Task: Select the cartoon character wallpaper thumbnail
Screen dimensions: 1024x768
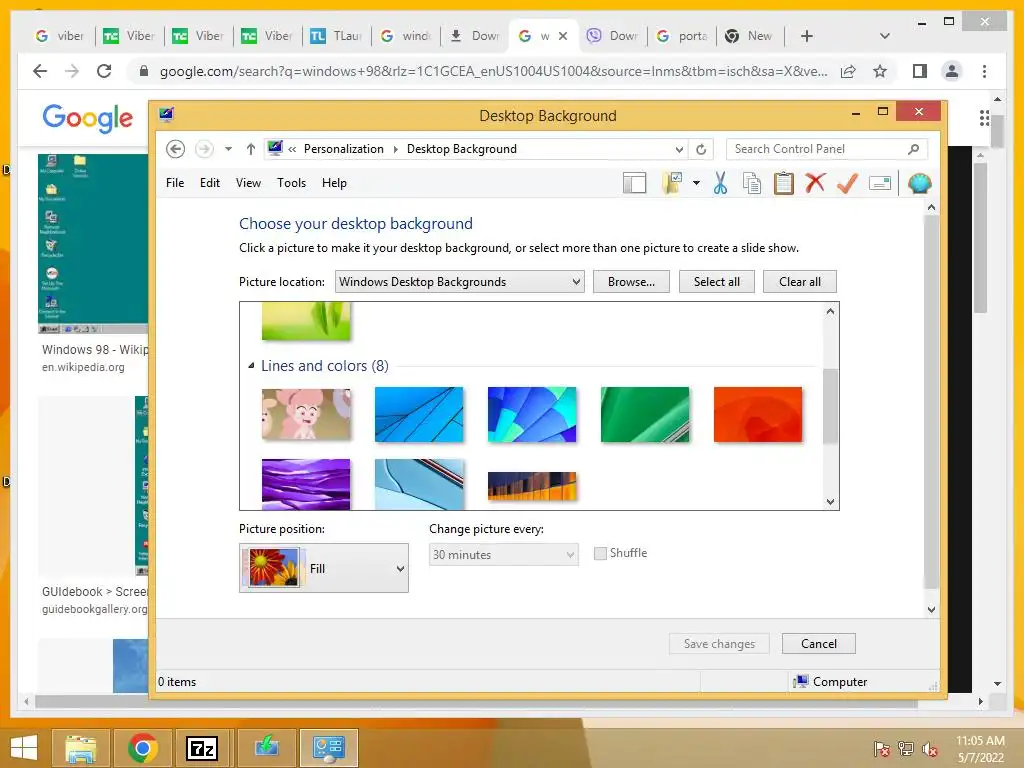Action: tap(306, 414)
